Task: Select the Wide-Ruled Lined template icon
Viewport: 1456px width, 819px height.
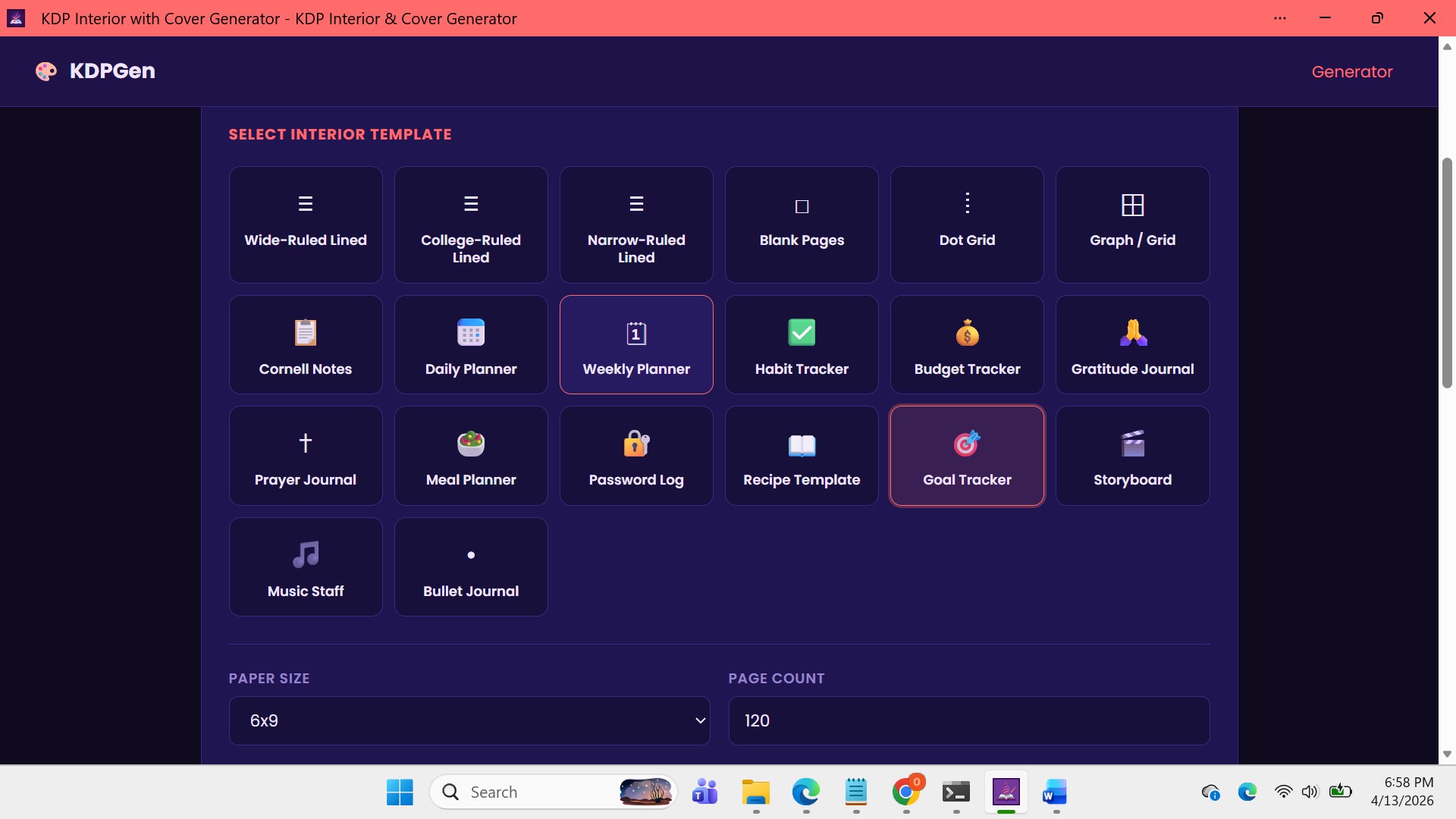Action: click(306, 203)
